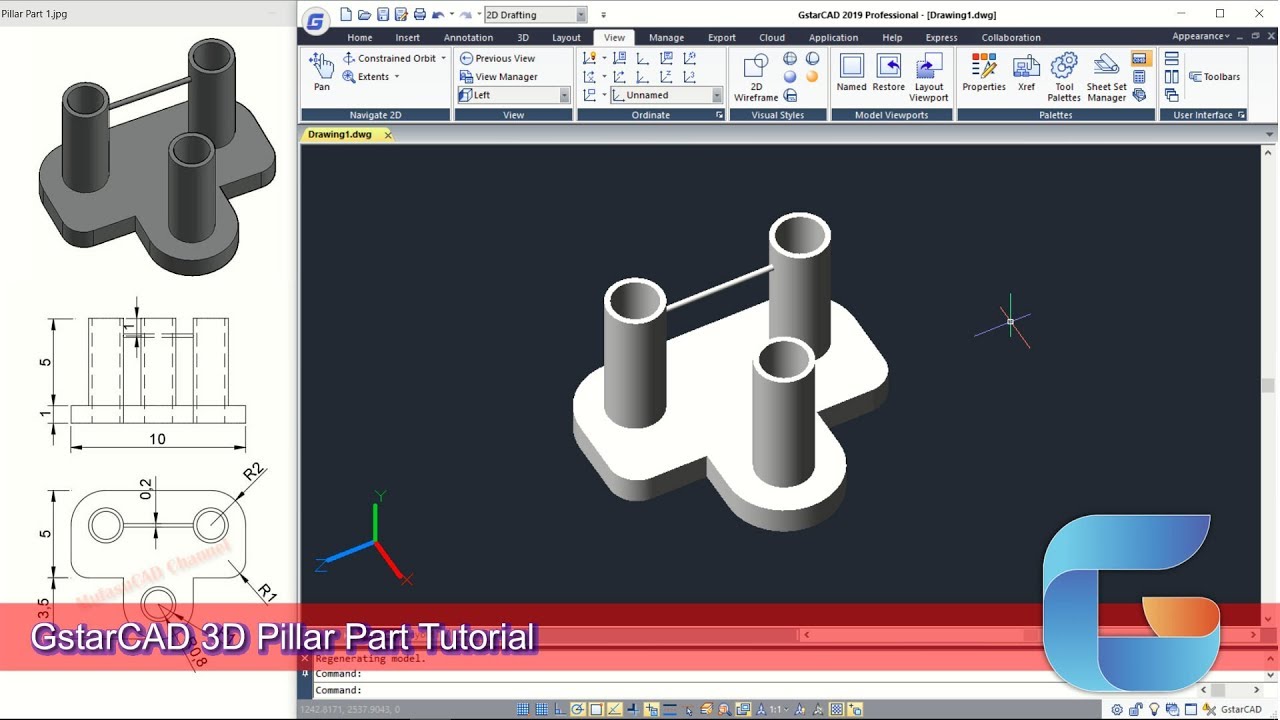
Task: Switch to the Insert ribbon tab
Action: click(x=408, y=38)
